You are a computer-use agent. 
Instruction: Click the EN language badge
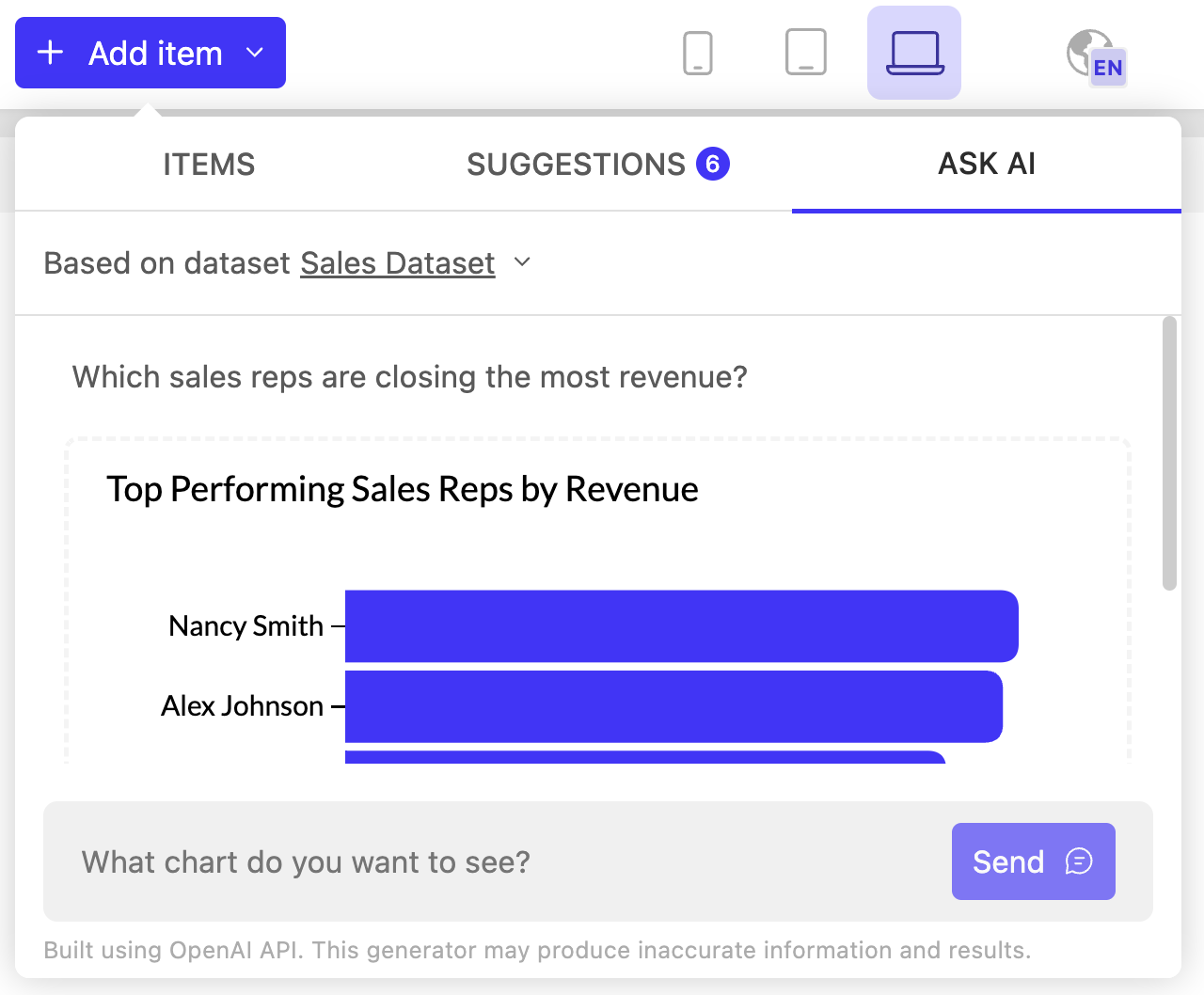pyautogui.click(x=1109, y=67)
